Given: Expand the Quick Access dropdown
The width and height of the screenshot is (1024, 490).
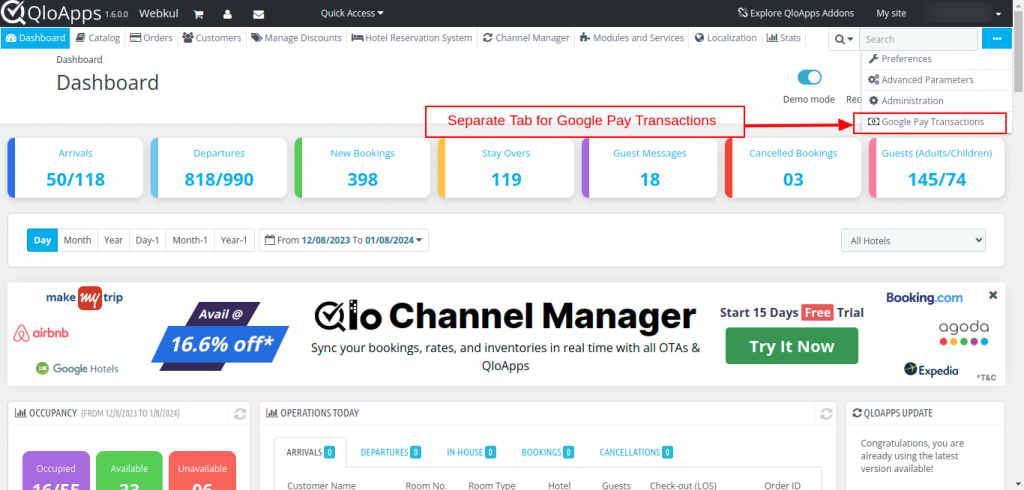Looking at the screenshot, I should [352, 13].
